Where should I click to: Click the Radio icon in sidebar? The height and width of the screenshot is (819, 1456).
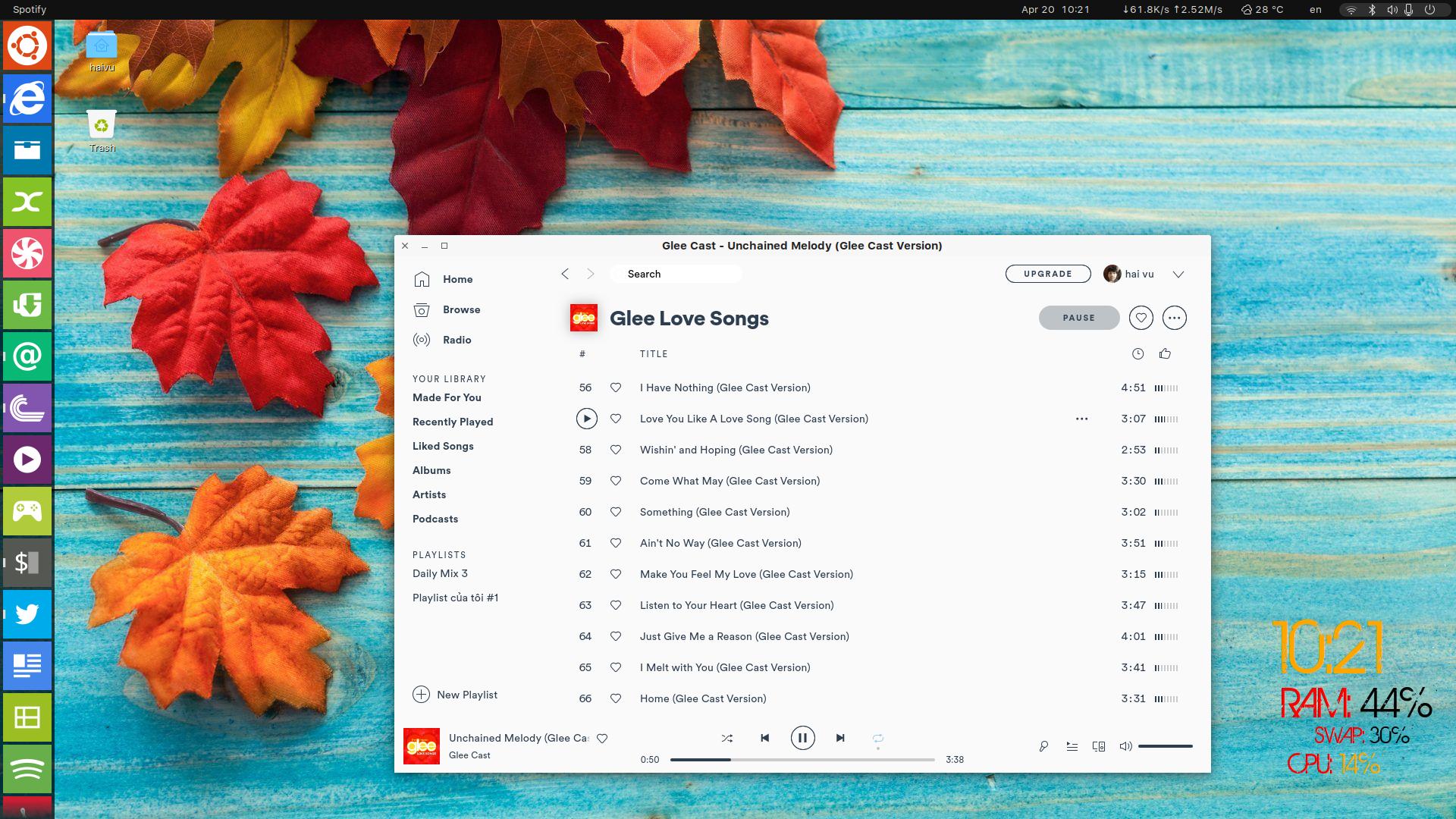(x=422, y=340)
